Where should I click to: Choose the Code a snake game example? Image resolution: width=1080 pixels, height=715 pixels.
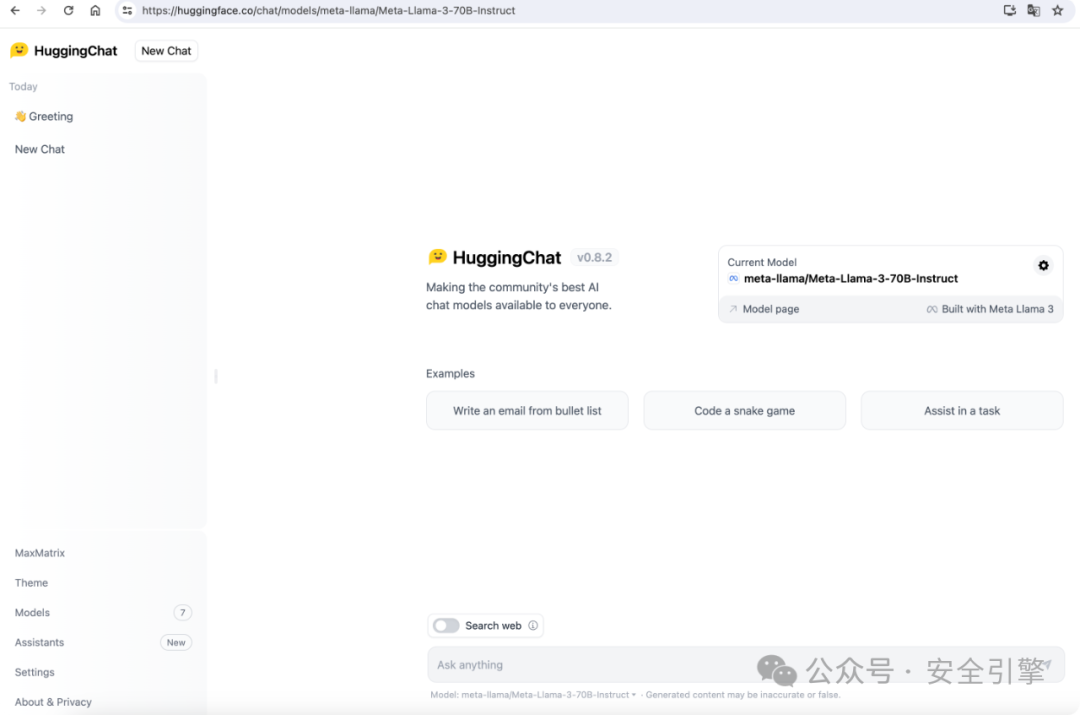click(x=745, y=411)
